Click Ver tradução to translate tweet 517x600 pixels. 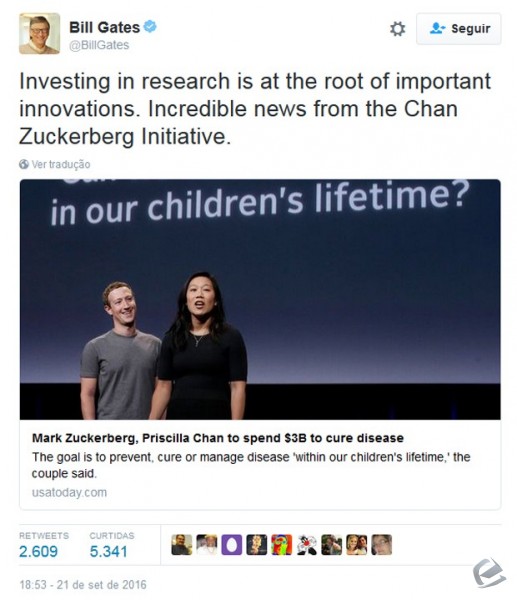tap(61, 164)
